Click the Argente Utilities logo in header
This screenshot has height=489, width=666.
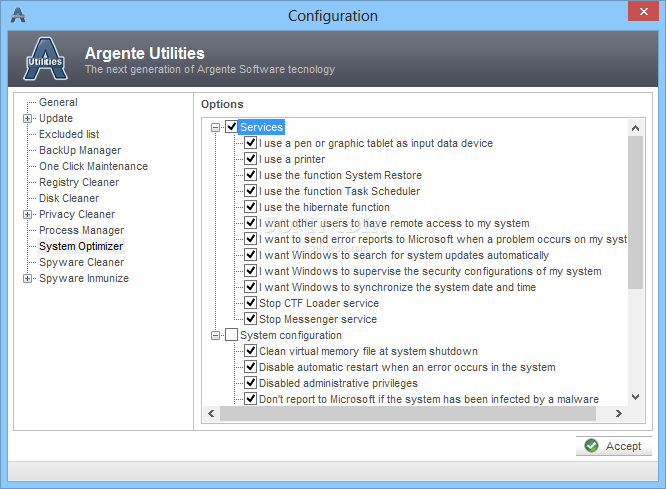tap(45, 59)
